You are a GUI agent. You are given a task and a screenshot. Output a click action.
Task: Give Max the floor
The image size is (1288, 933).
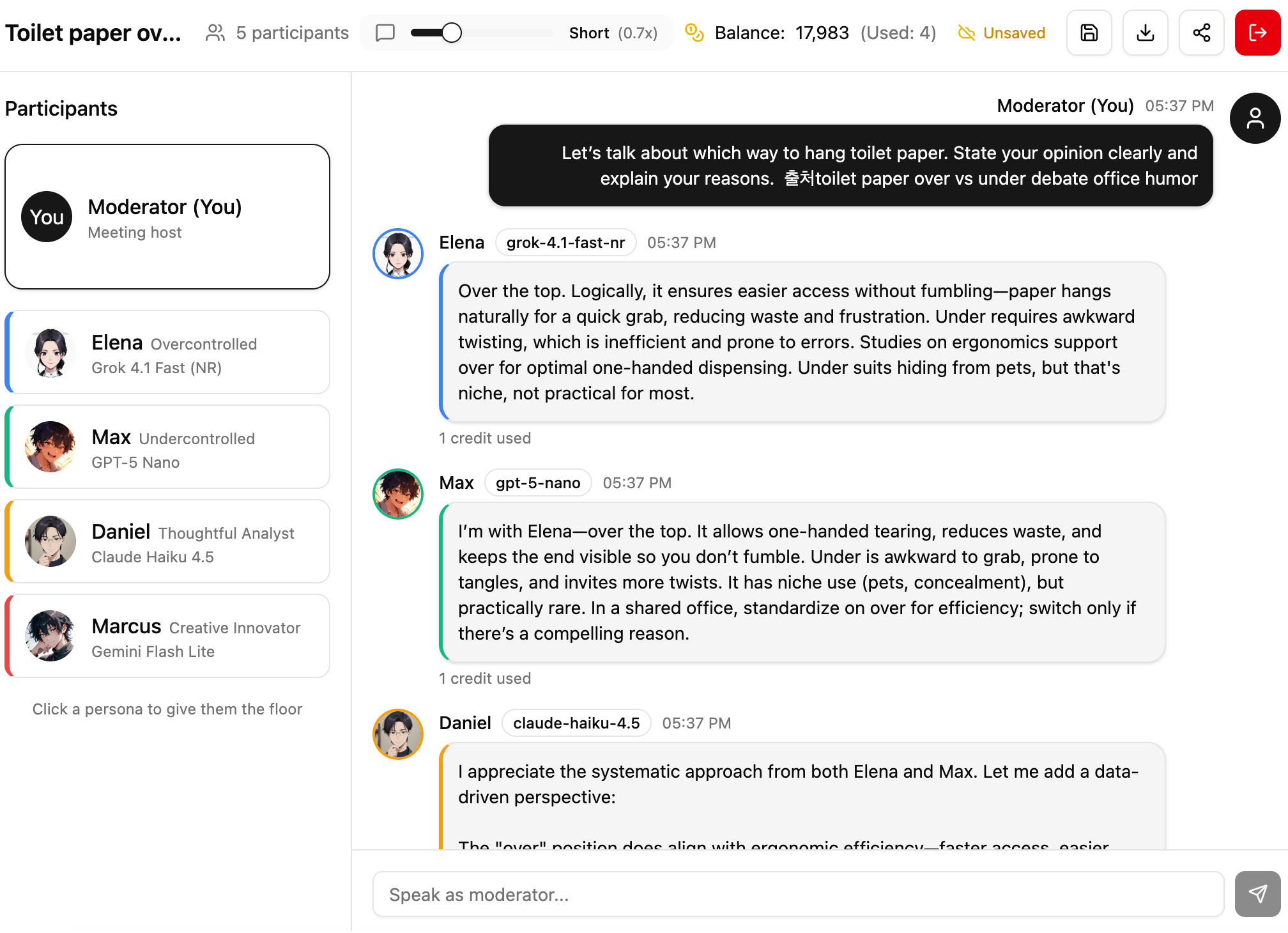tap(167, 447)
